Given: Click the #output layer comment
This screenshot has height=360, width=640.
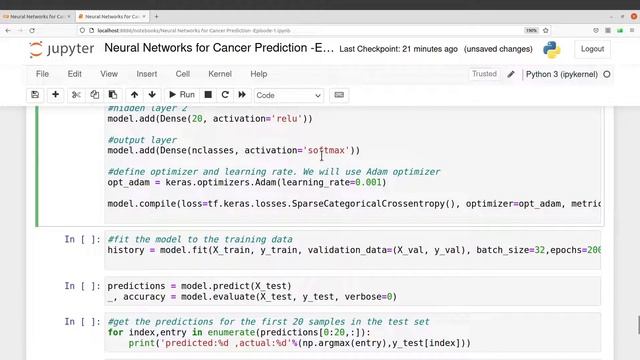Looking at the screenshot, I should (142, 140).
